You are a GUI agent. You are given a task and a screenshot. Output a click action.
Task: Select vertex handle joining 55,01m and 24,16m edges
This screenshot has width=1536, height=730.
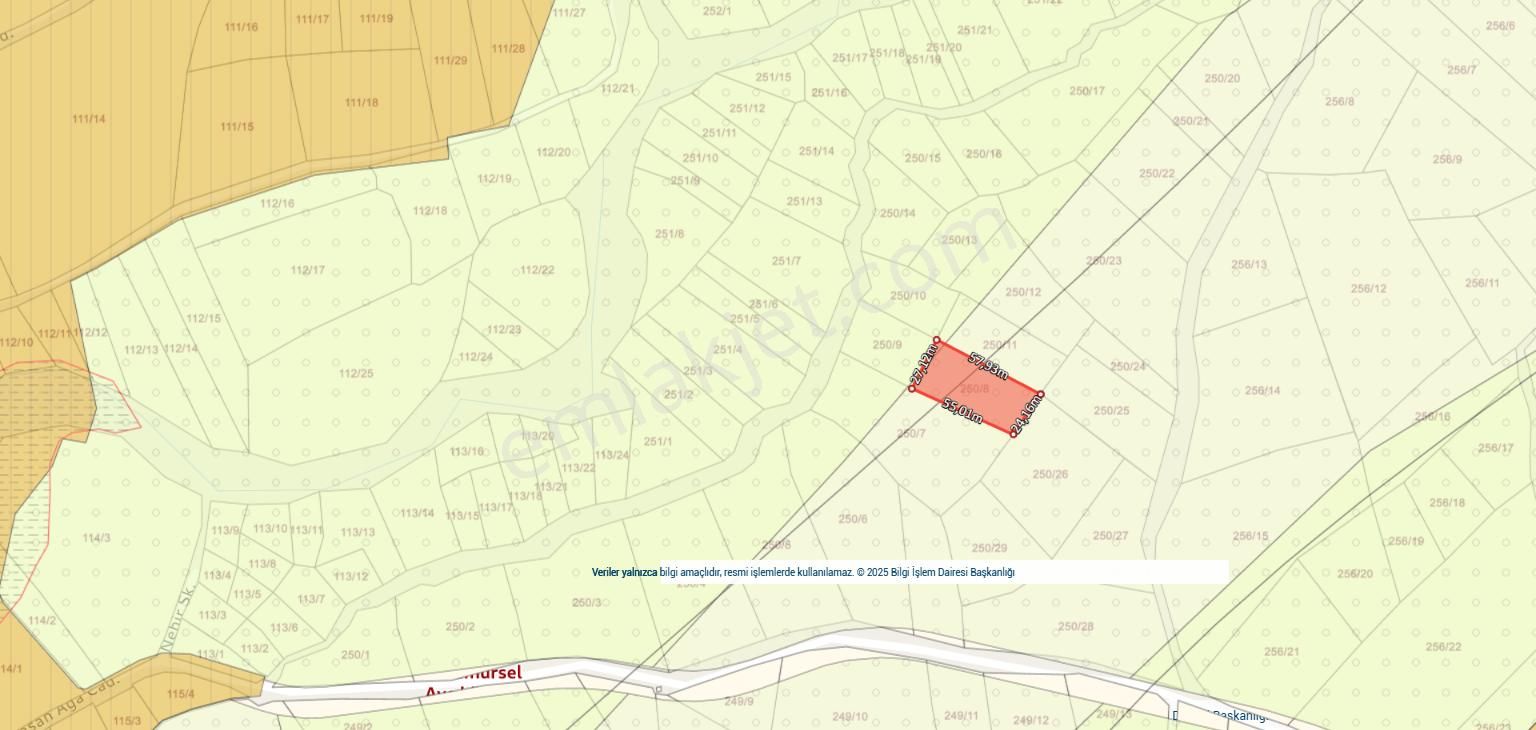point(1013,434)
